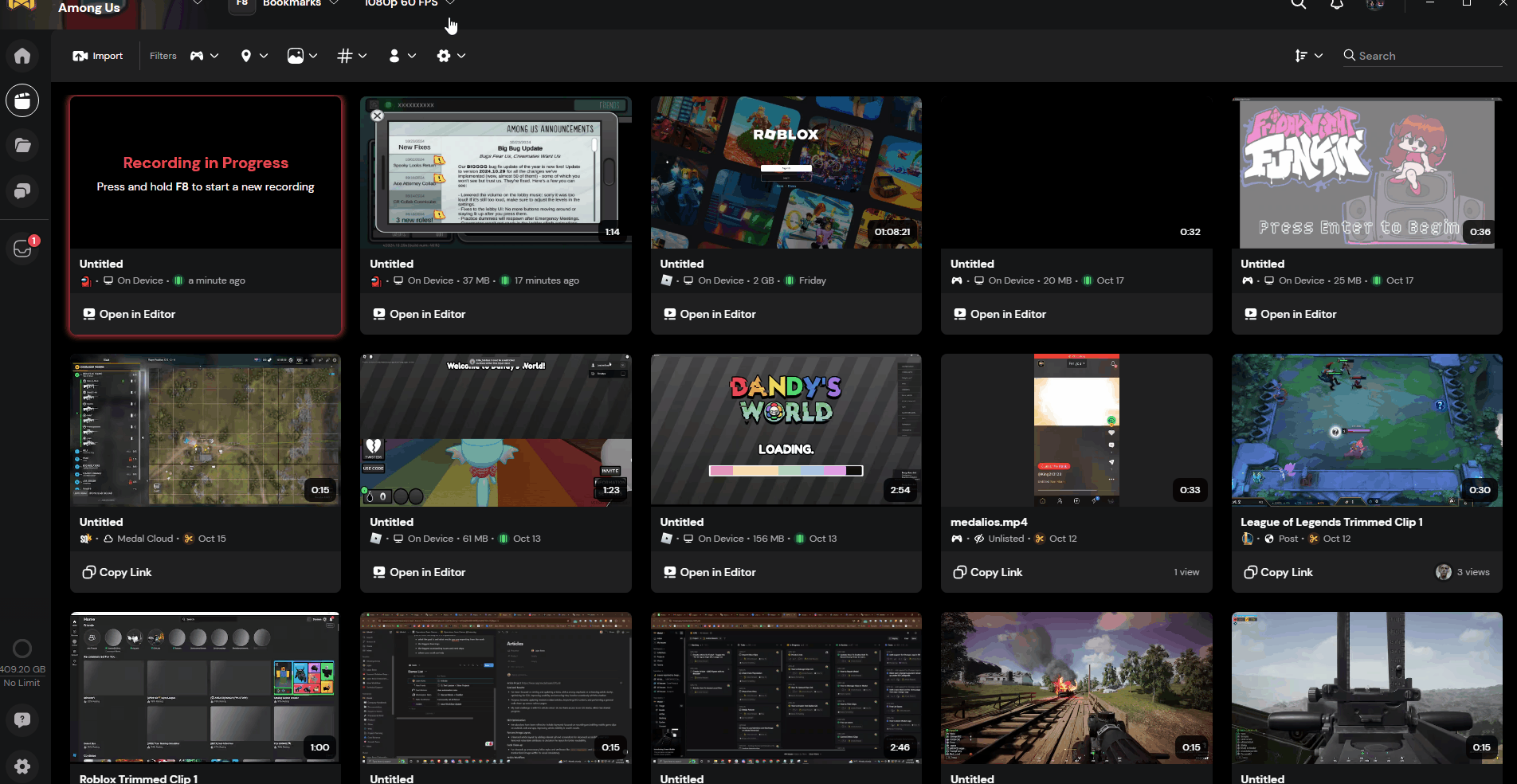
Task: Click the top bar search magnifier icon
Action: (1299, 3)
